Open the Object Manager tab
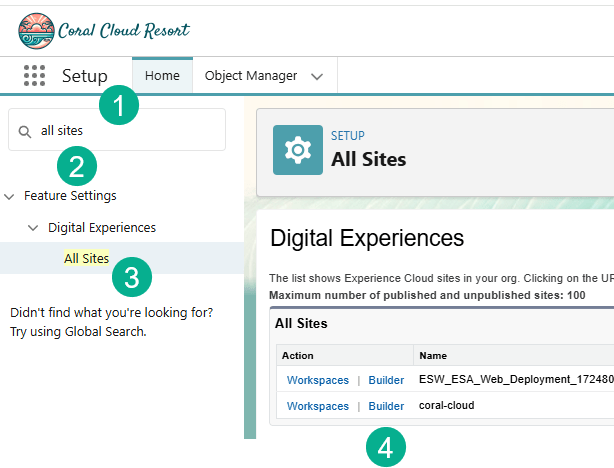 (x=251, y=76)
